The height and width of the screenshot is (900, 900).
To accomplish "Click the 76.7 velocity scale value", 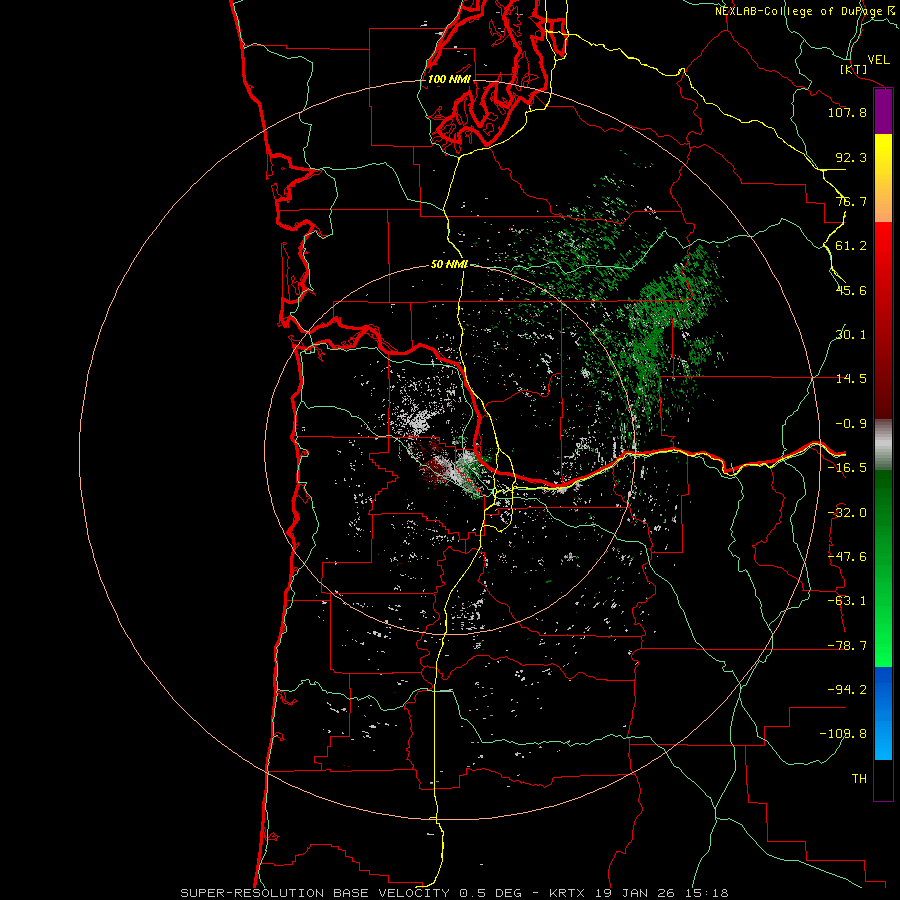I will coord(851,201).
